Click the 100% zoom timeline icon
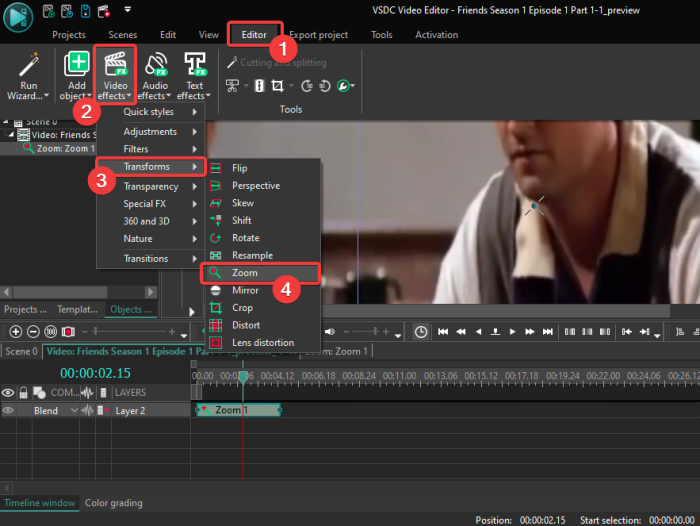The width and height of the screenshot is (700, 526). pyautogui.click(x=50, y=332)
